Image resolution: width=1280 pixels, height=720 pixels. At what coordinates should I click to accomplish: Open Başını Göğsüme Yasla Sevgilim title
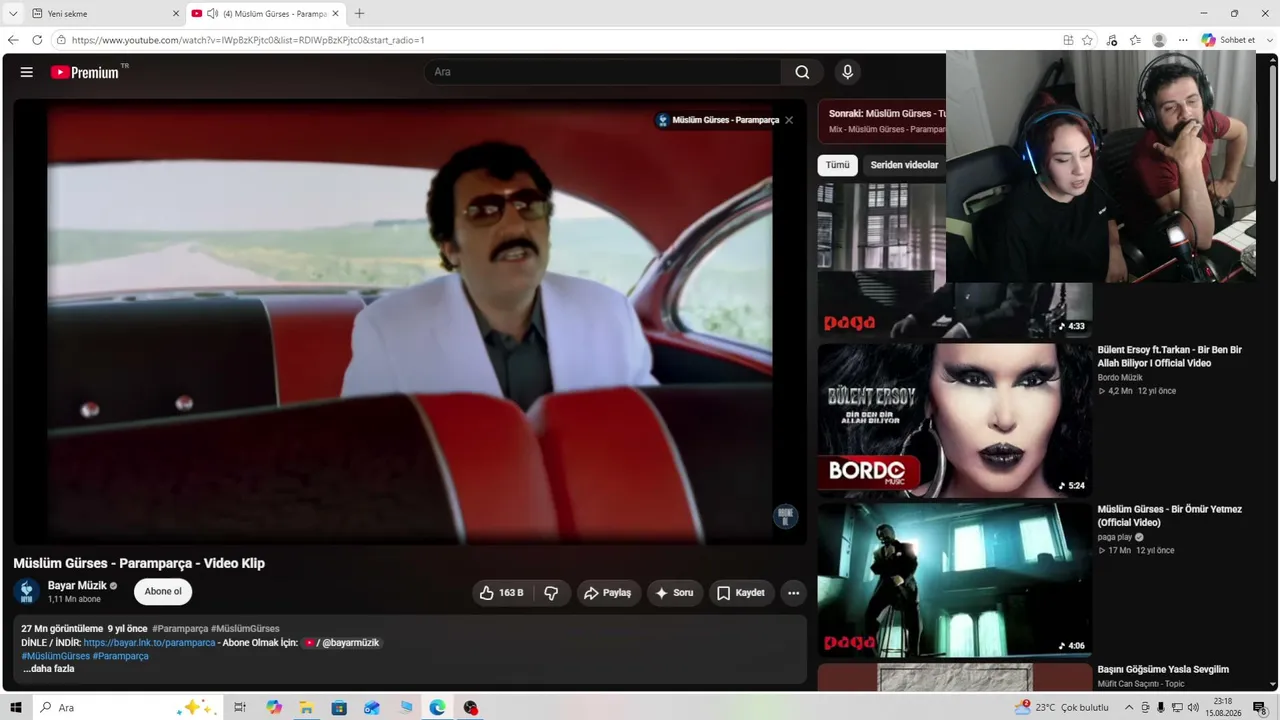click(x=1163, y=669)
